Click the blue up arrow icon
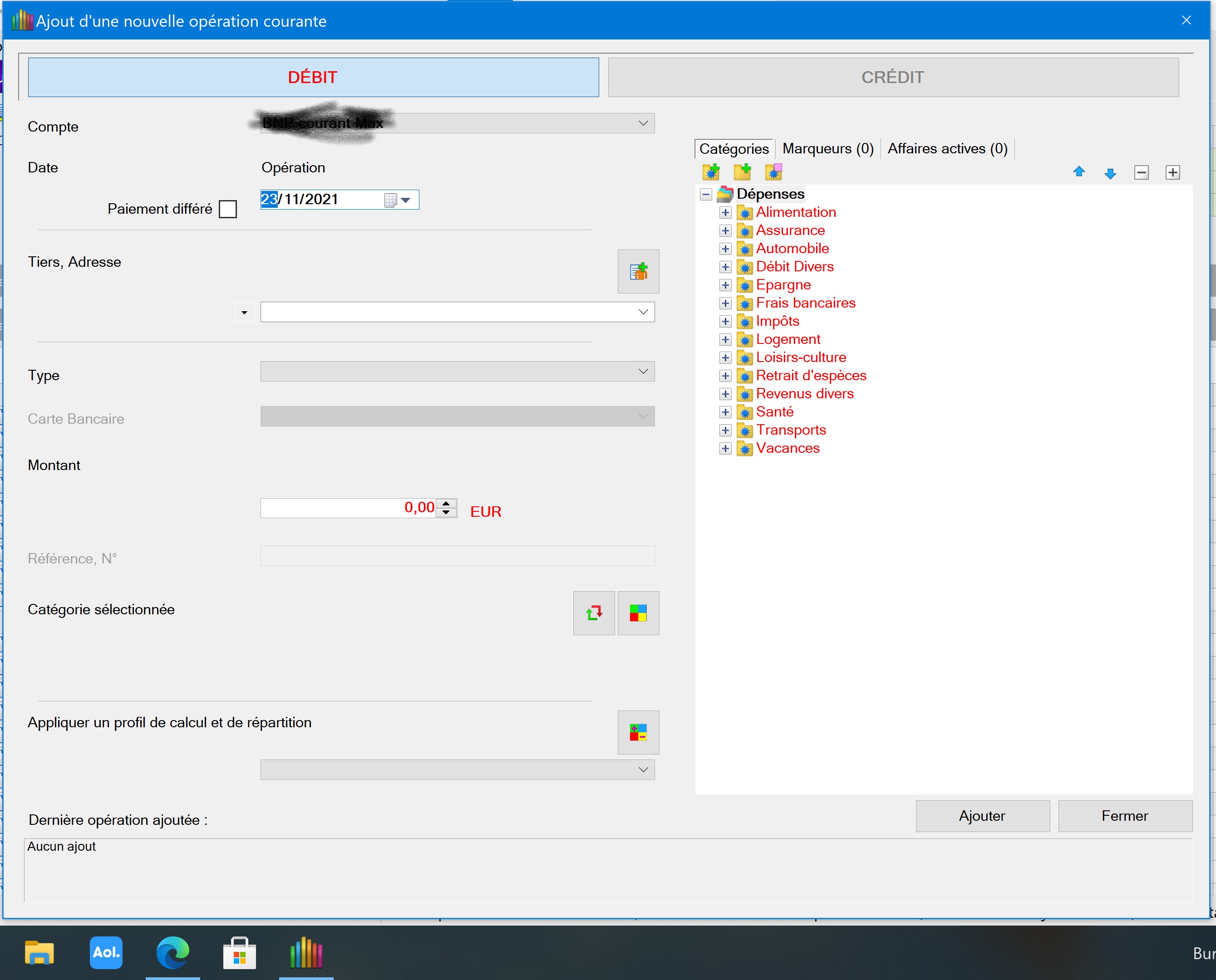 pyautogui.click(x=1079, y=172)
